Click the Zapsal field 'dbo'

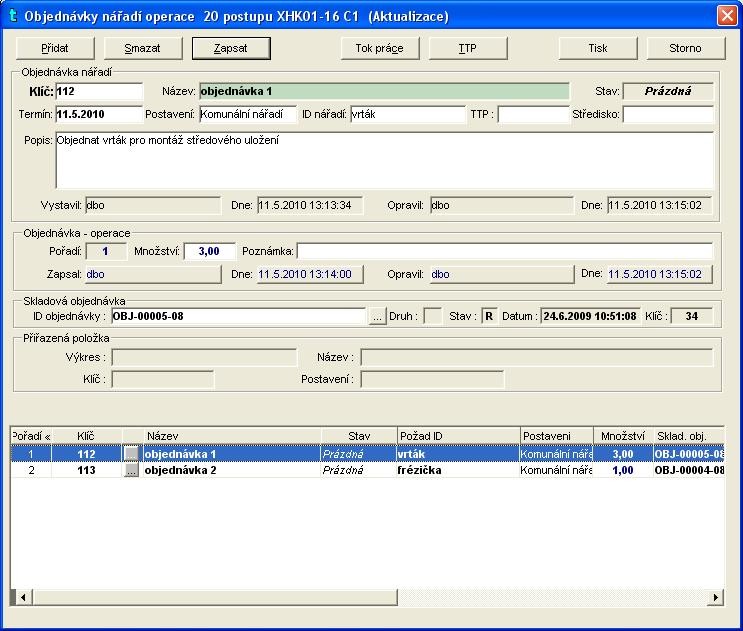153,275
